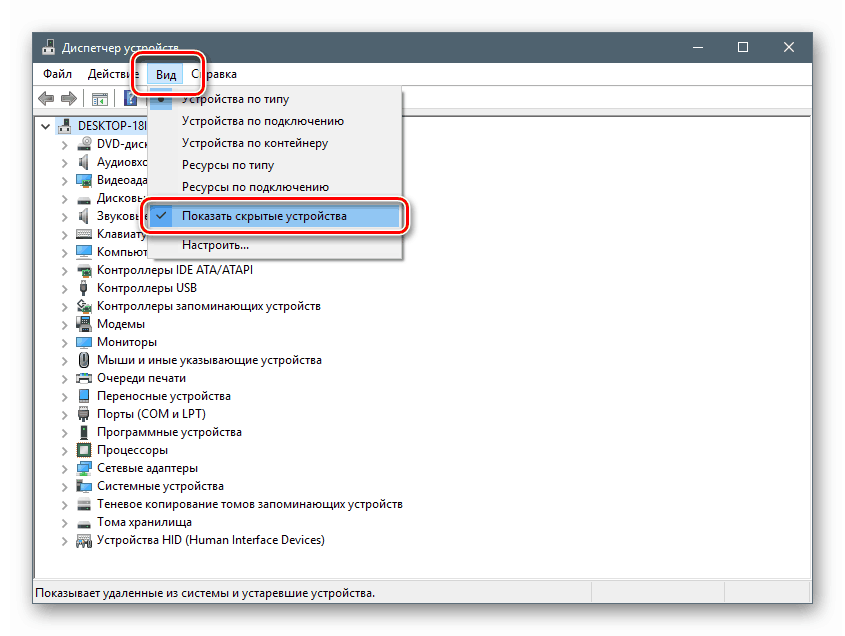Select Ресурсы по подключению view
Screen dimensions: 845x636
point(274,187)
